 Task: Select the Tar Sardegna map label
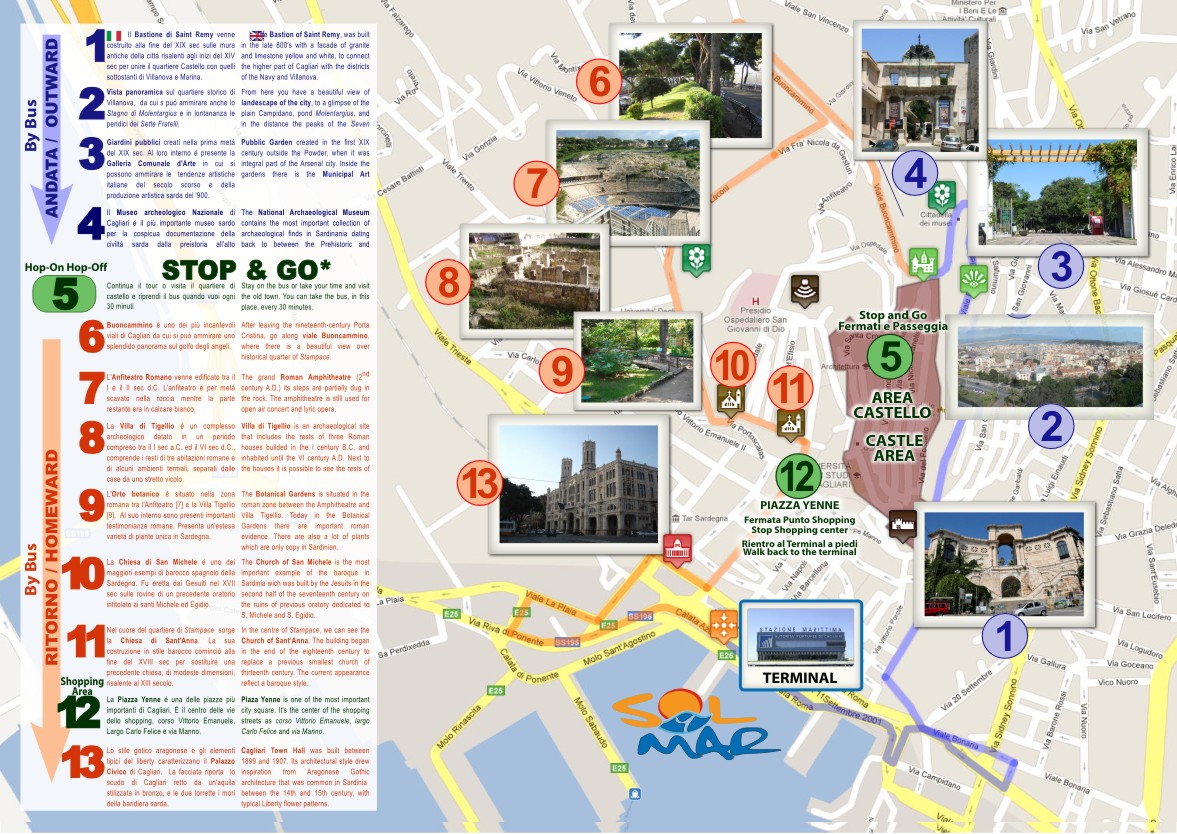(700, 518)
